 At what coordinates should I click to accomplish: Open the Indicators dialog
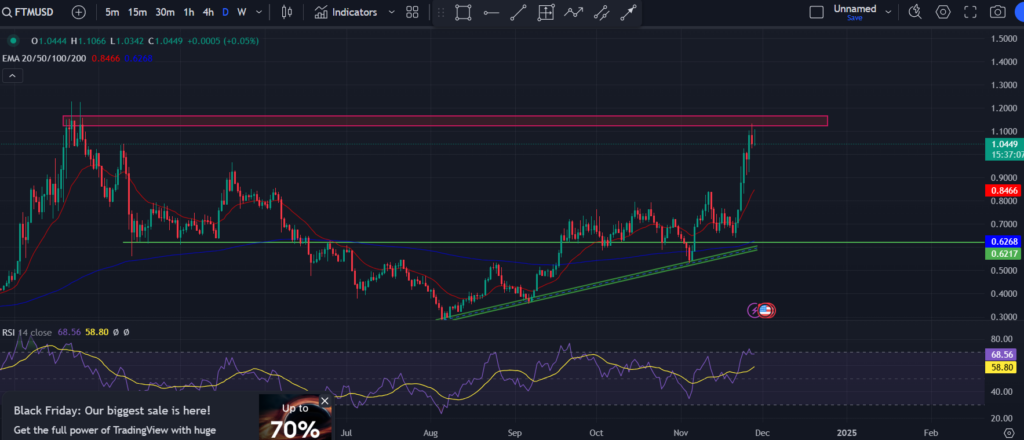point(345,12)
